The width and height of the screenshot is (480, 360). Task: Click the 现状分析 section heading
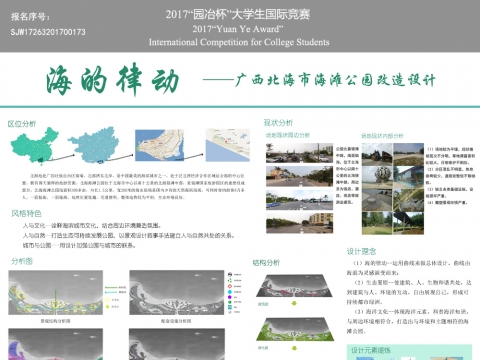tap(278, 123)
